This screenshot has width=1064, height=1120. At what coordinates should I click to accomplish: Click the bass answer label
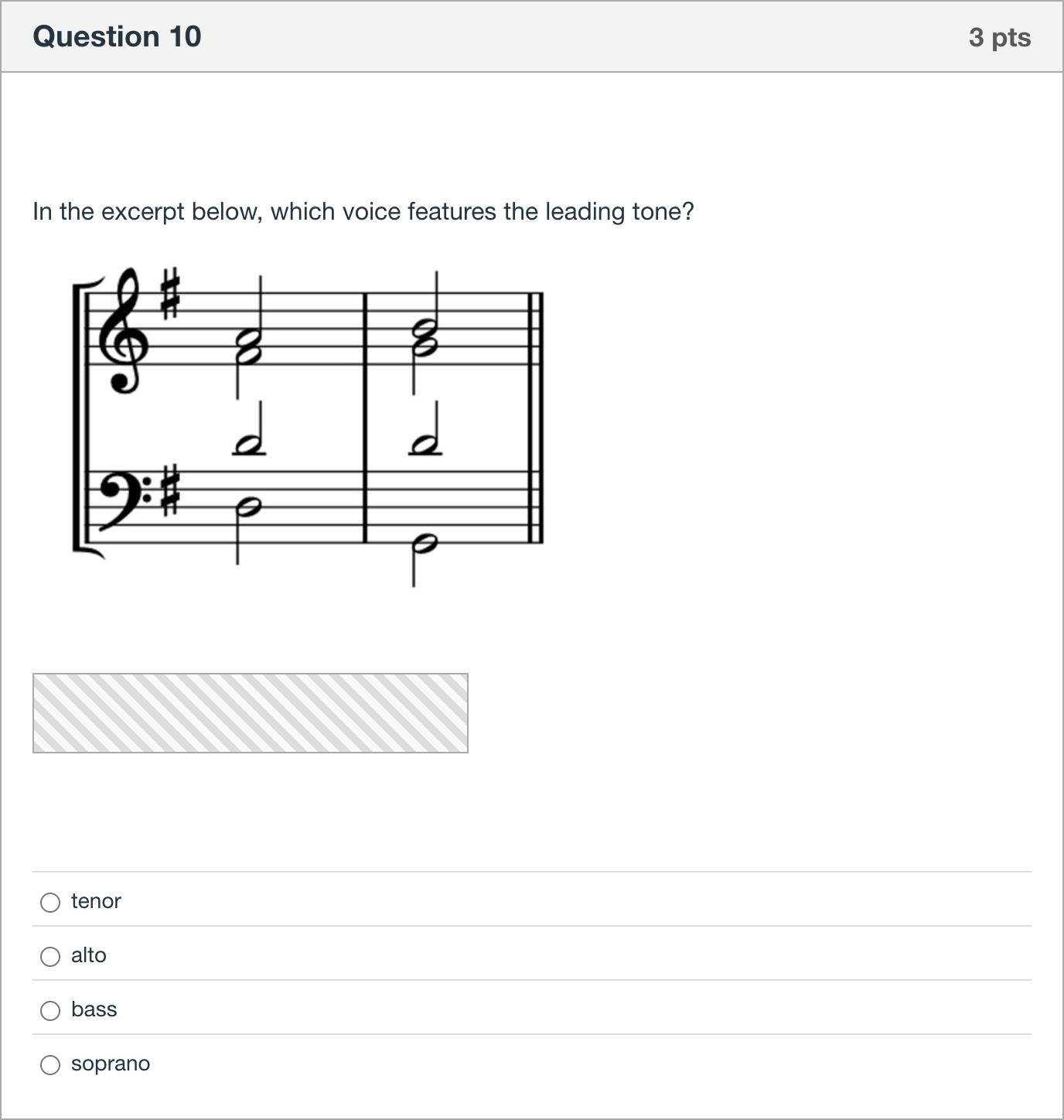[x=94, y=1009]
